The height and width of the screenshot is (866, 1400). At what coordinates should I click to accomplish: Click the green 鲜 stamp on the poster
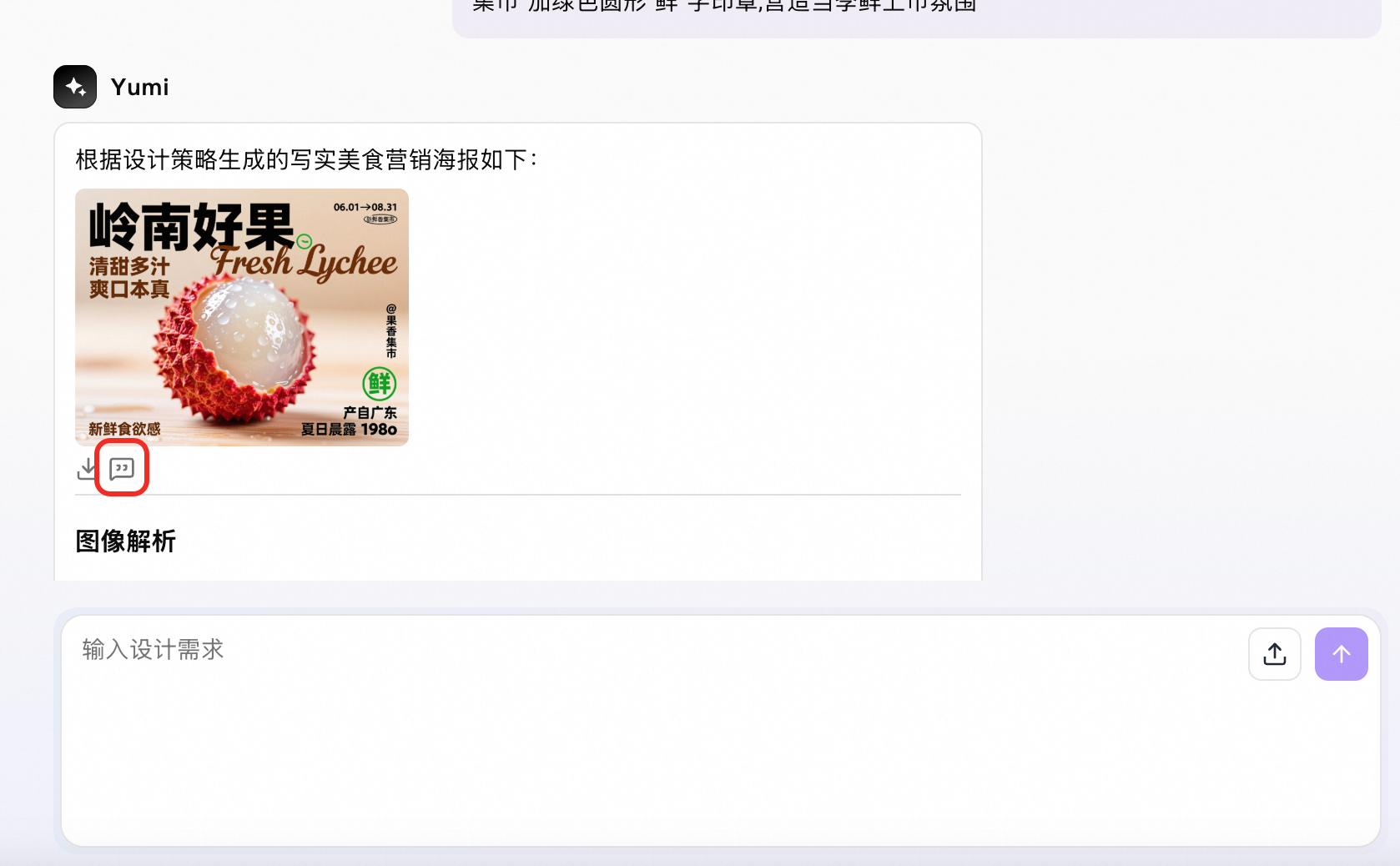pyautogui.click(x=380, y=384)
